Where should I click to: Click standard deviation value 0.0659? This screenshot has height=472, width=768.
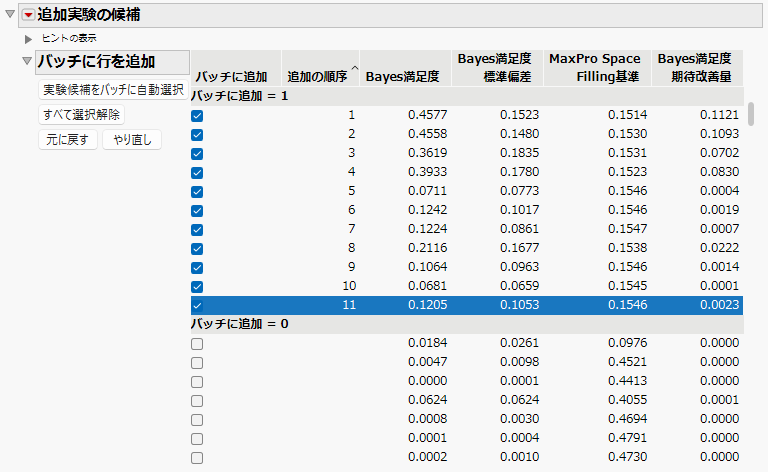point(519,286)
